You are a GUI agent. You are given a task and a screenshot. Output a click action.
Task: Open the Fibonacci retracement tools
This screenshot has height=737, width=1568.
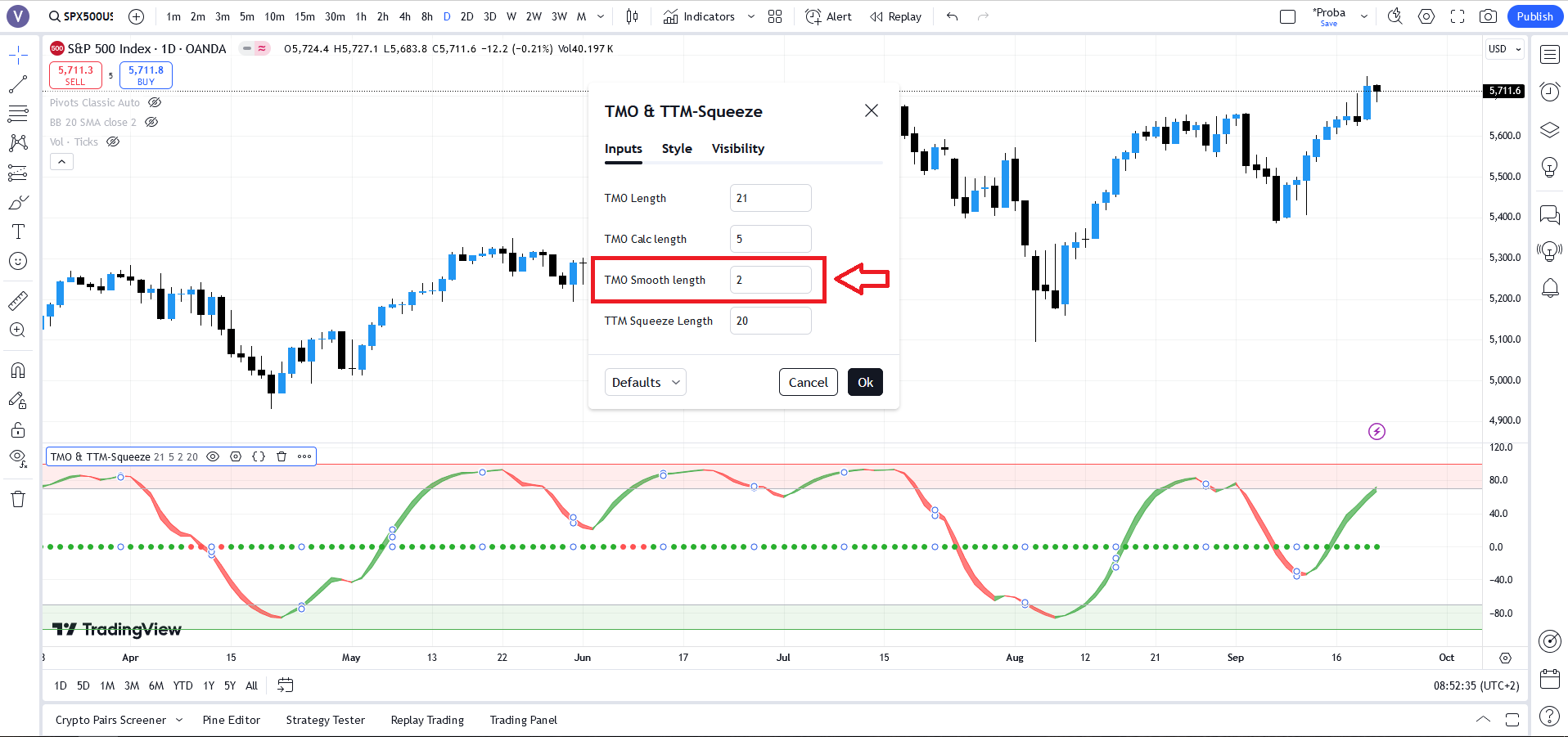[x=18, y=114]
